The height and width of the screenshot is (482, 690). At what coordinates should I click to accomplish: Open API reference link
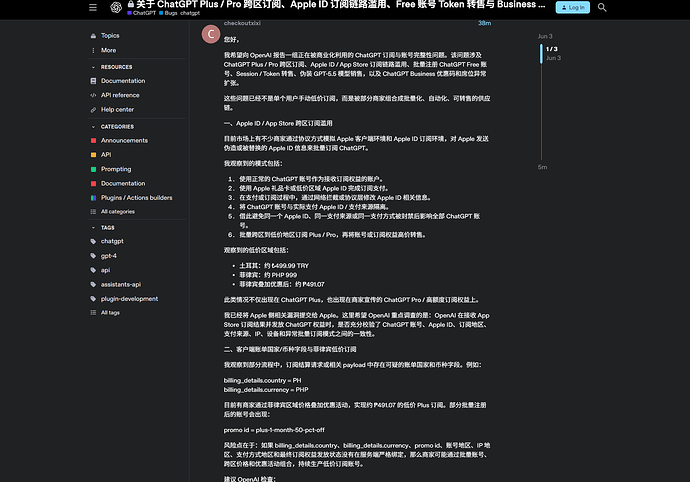[x=120, y=95]
